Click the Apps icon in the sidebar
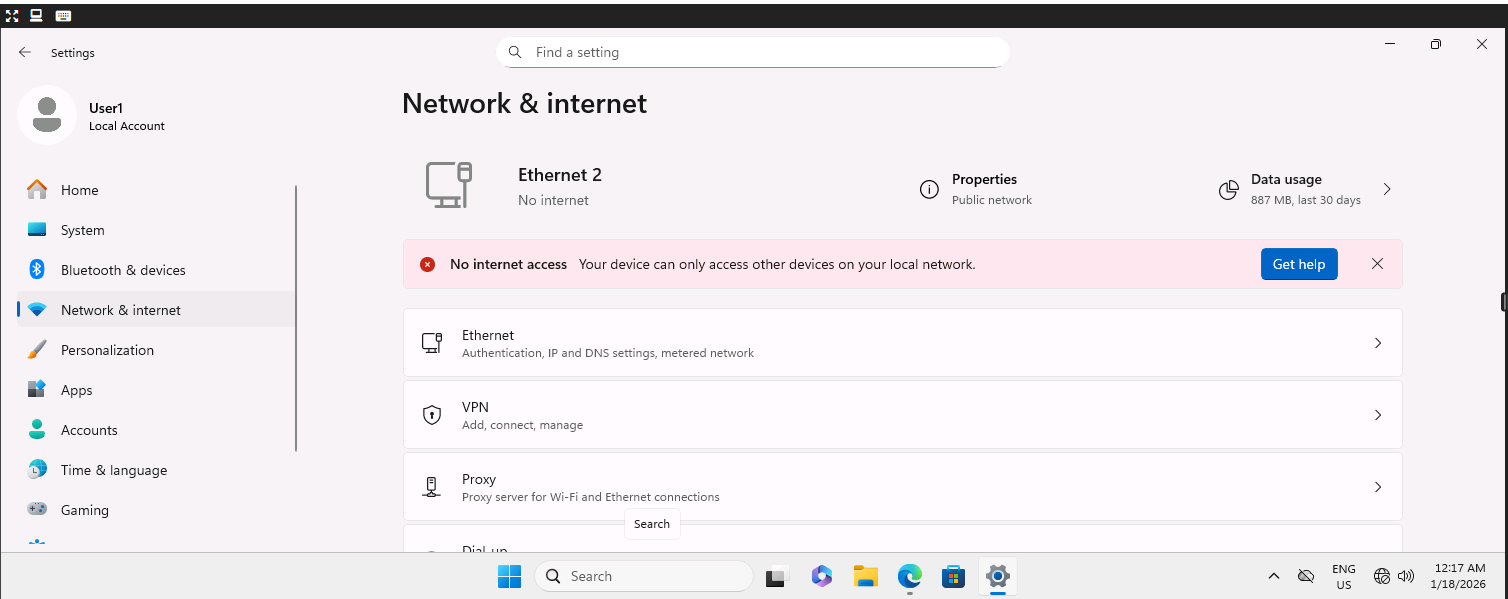This screenshot has width=1508, height=599. pyautogui.click(x=37, y=389)
